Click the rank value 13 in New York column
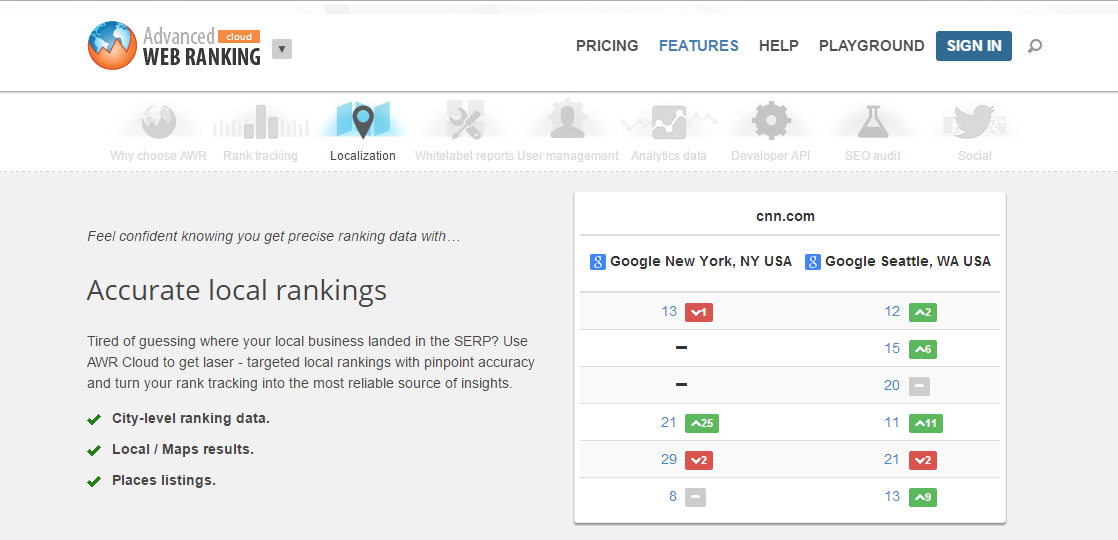Screen dimensions: 1118x540 [x=669, y=311]
